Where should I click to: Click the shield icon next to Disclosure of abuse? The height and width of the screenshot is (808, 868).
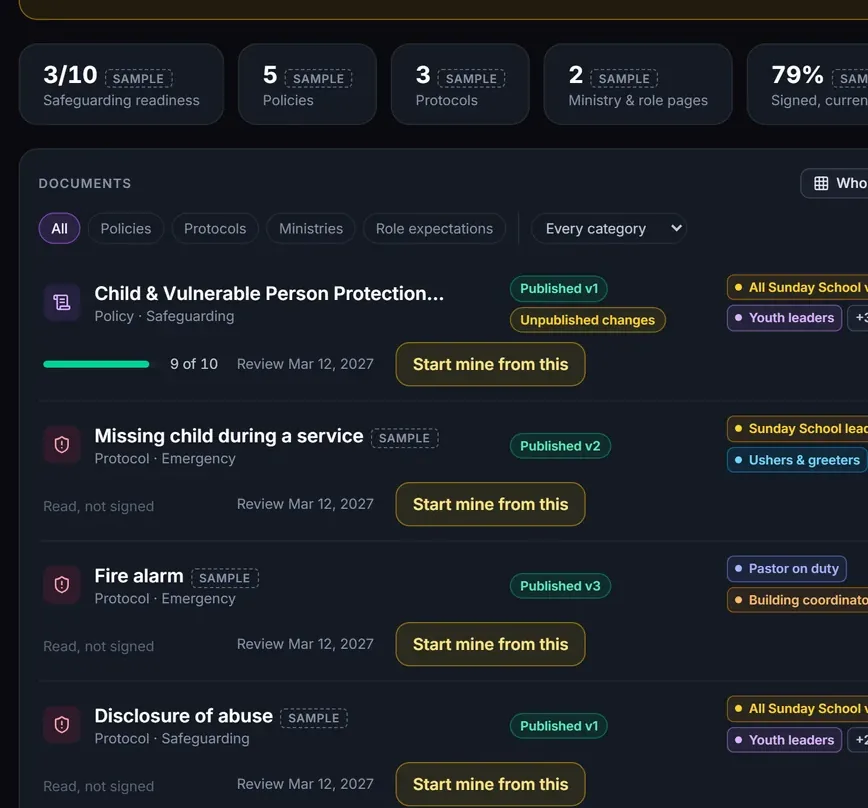coord(61,724)
